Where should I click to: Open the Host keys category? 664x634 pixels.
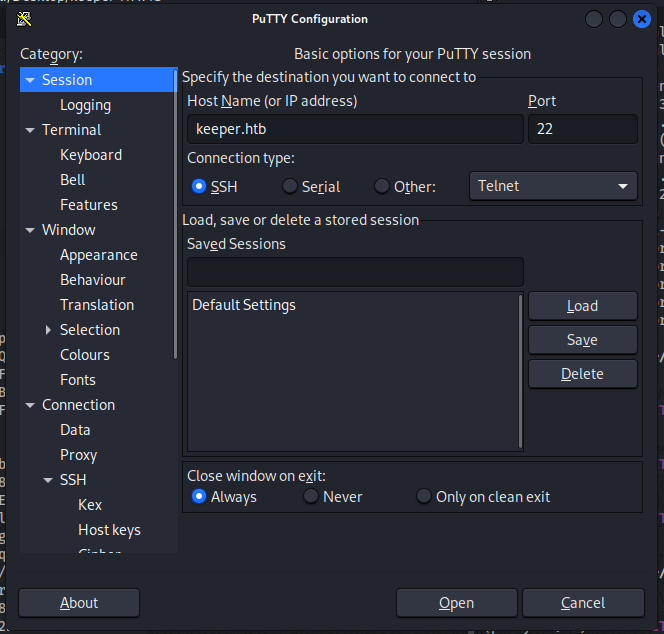(109, 530)
